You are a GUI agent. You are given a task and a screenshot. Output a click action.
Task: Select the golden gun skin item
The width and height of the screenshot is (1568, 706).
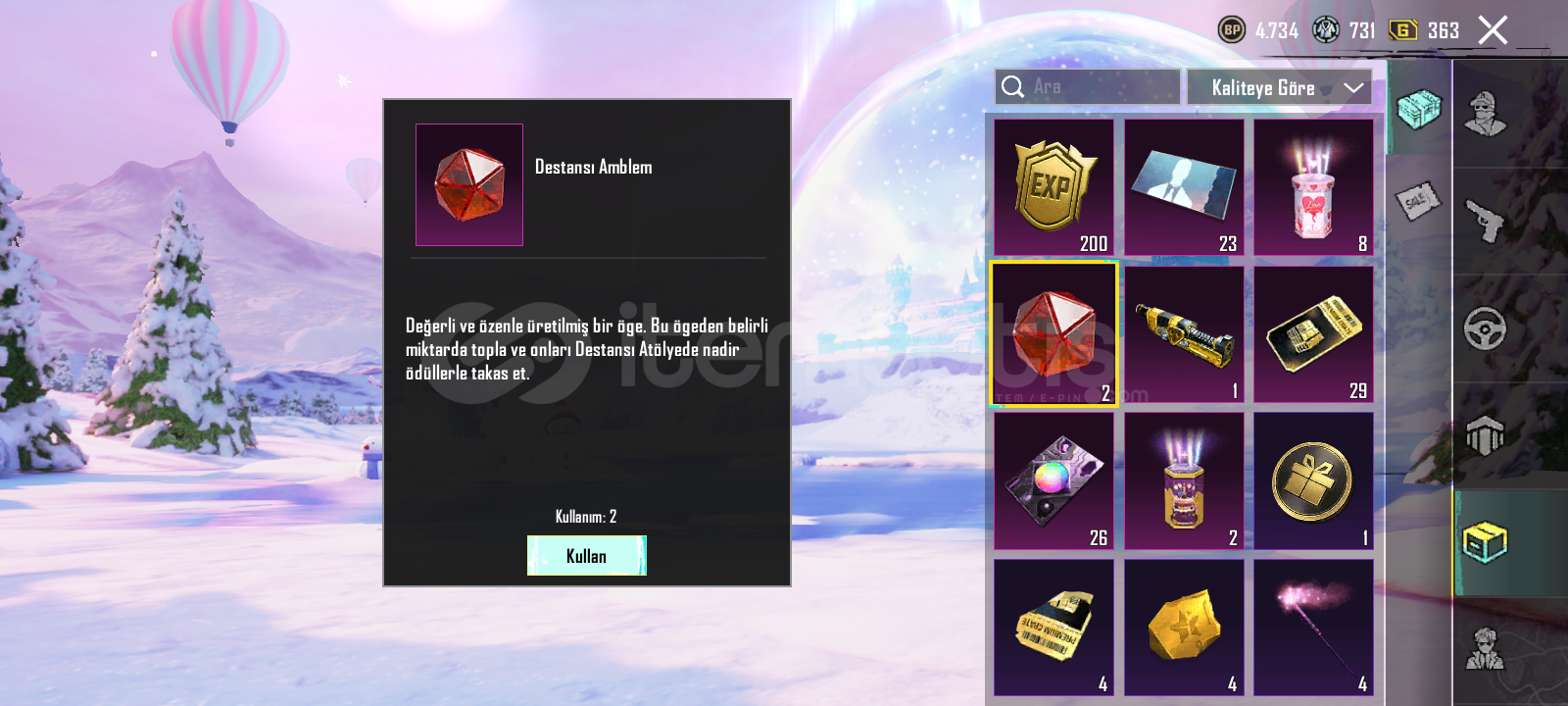tap(1184, 334)
